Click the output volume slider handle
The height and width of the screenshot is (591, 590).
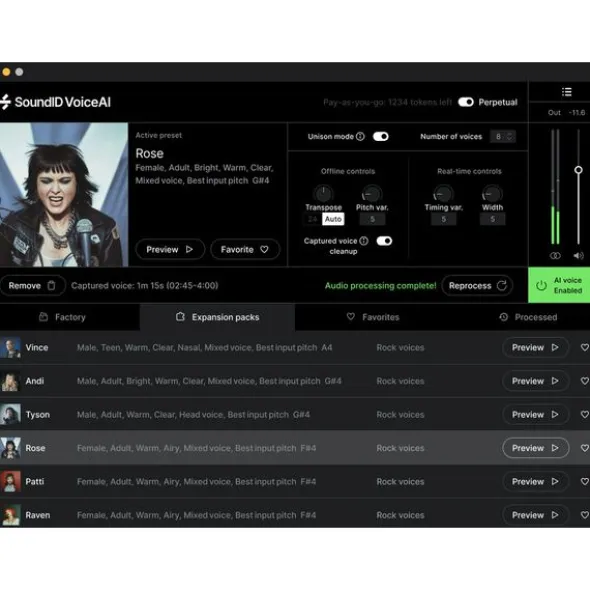coord(578,170)
